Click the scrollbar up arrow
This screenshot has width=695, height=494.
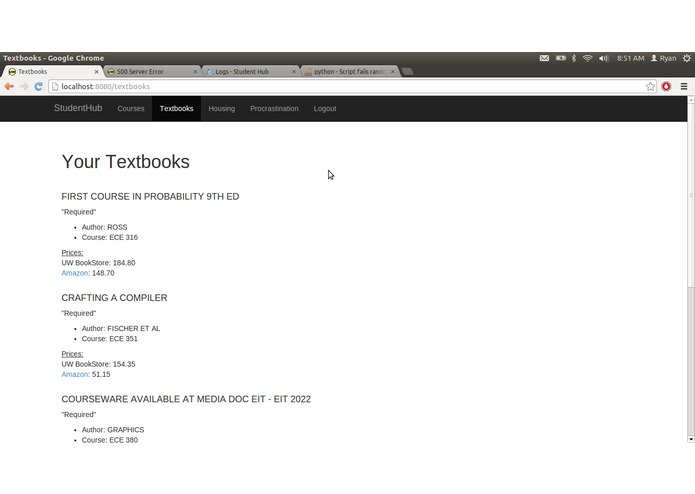[691, 100]
